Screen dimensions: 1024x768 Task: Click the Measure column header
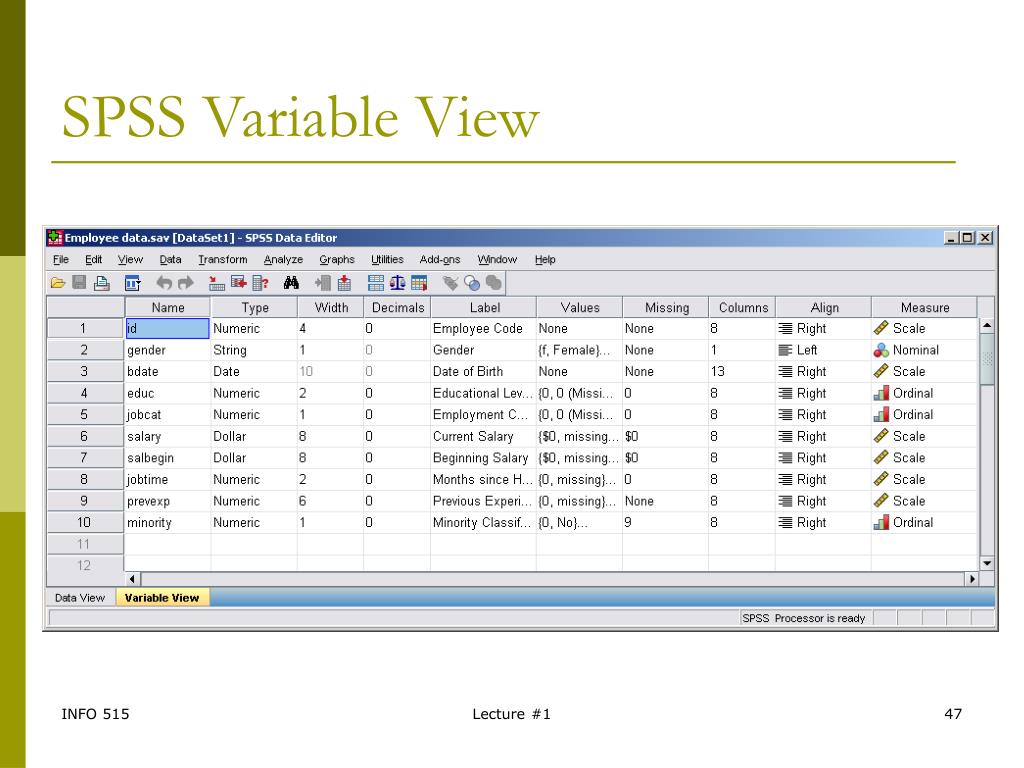924,307
